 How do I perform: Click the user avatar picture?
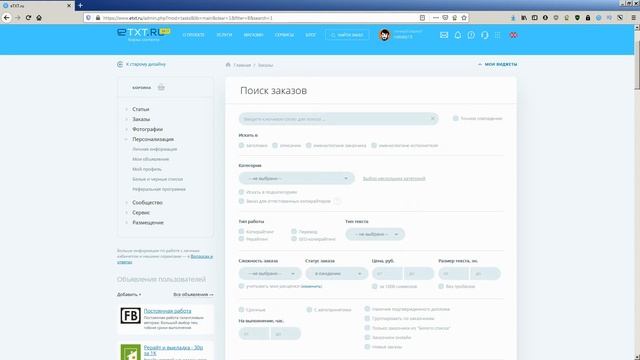coord(384,35)
